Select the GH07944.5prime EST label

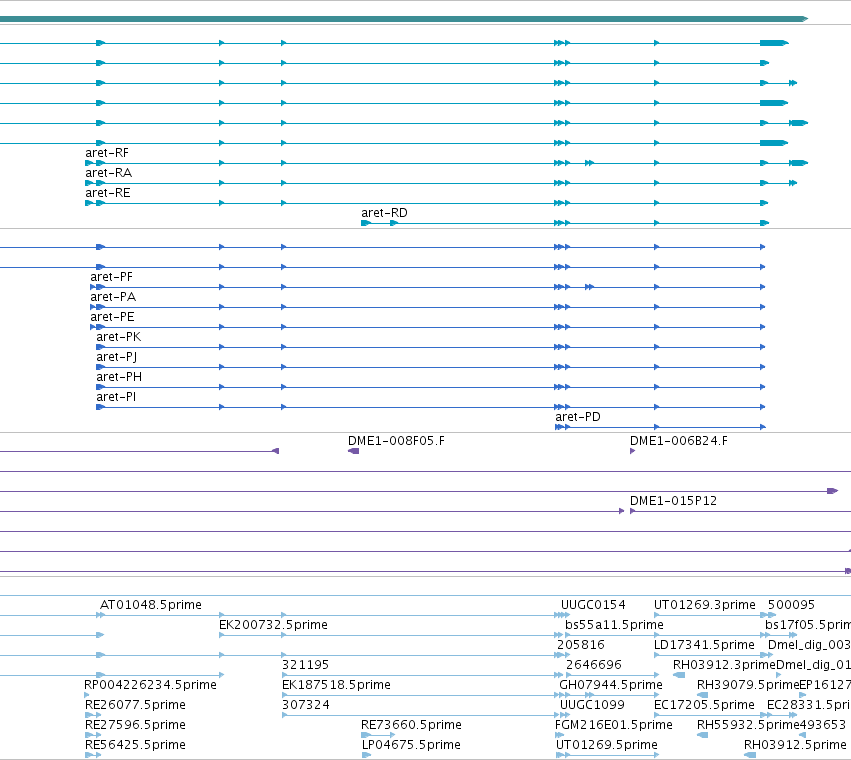pyautogui.click(x=611, y=685)
